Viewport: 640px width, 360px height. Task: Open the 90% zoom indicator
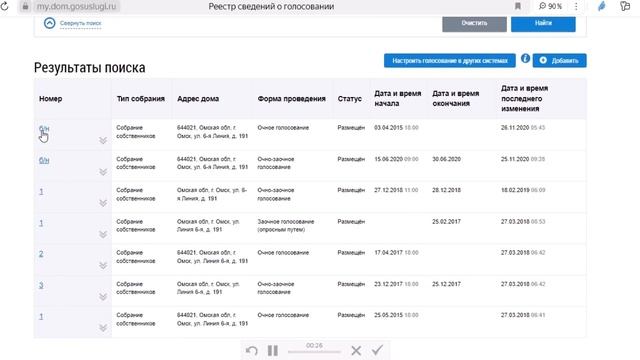[x=550, y=6]
